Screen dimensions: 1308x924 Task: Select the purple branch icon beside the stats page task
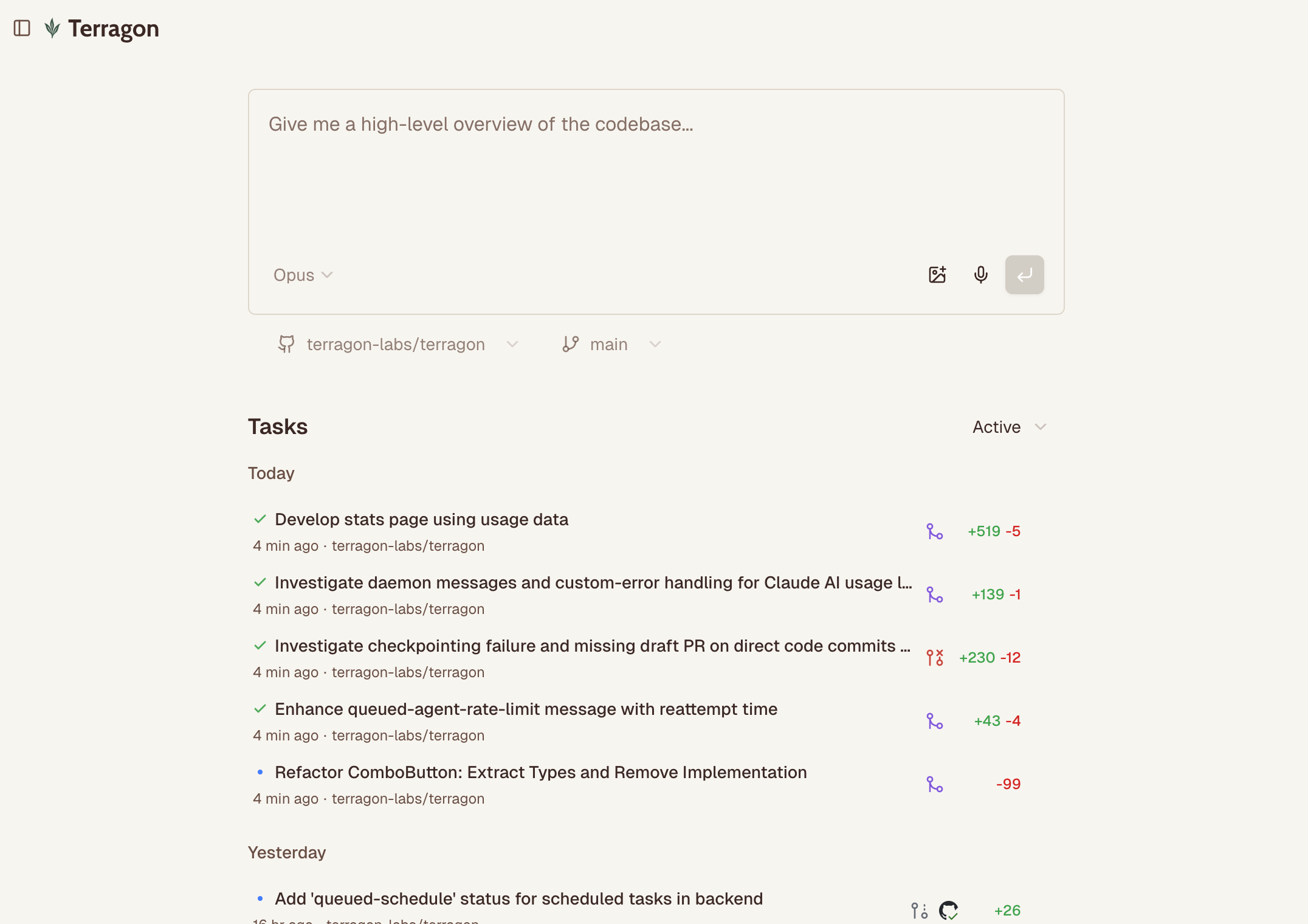click(935, 532)
